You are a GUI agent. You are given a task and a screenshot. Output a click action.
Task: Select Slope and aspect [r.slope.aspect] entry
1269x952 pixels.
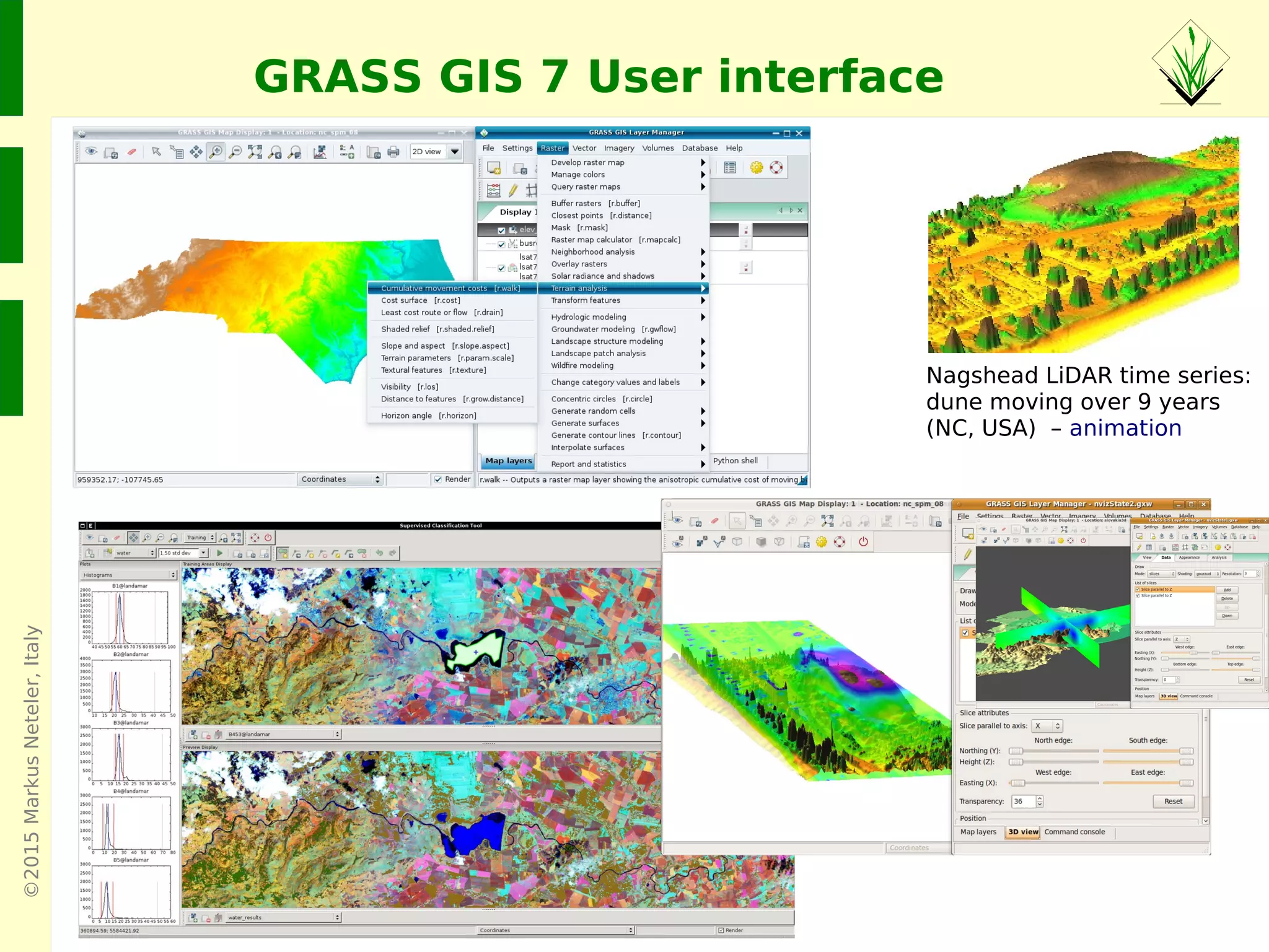coord(452,346)
